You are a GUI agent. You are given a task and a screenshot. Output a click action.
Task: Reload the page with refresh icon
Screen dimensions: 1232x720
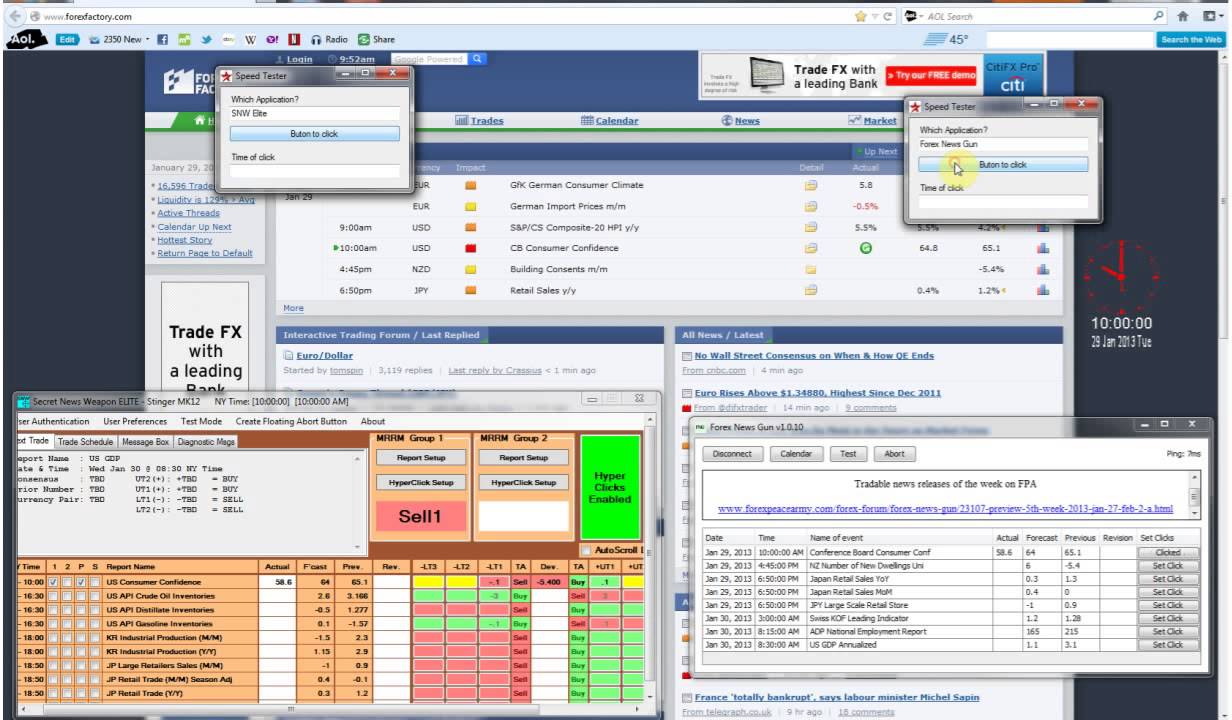click(888, 16)
